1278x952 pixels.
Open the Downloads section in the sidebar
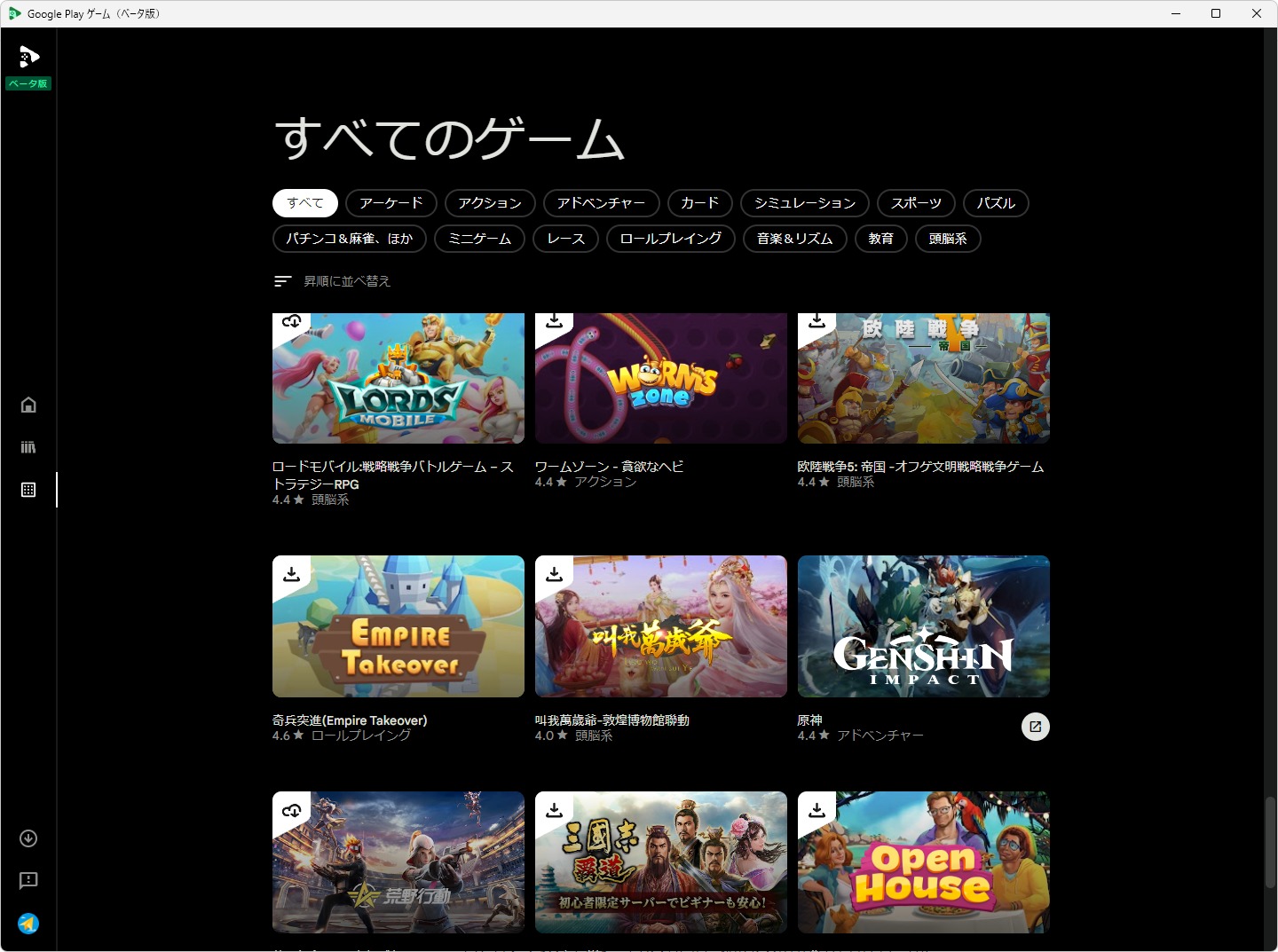(28, 838)
